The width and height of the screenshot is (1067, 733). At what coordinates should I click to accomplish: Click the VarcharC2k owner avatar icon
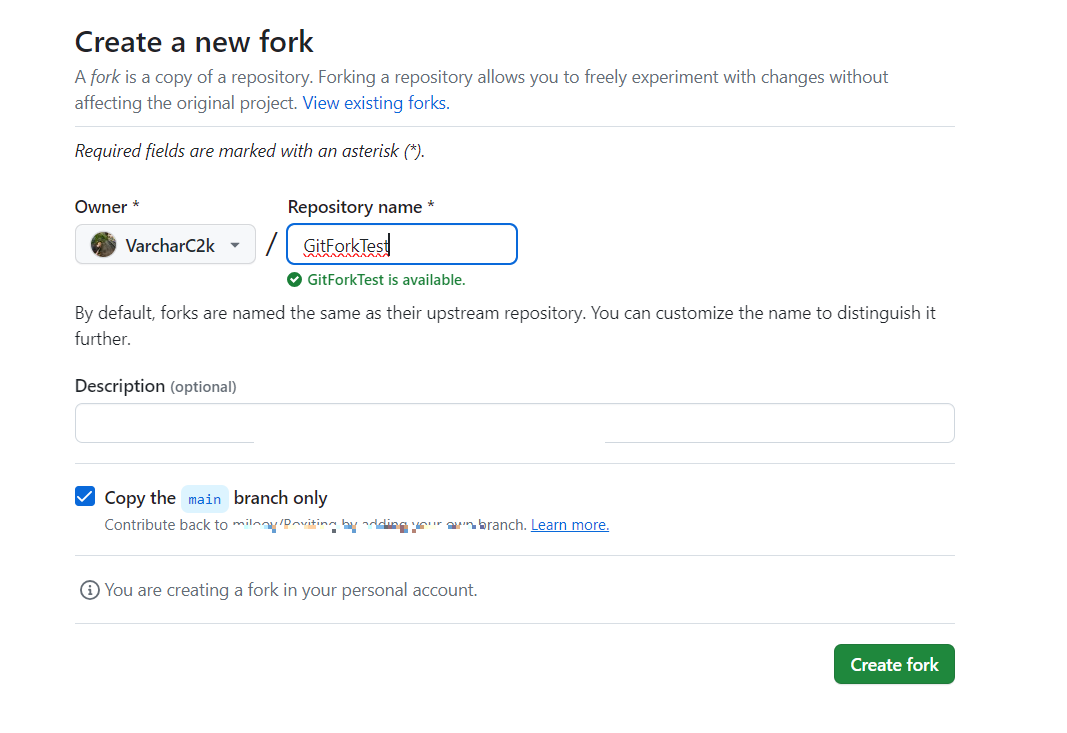(103, 245)
